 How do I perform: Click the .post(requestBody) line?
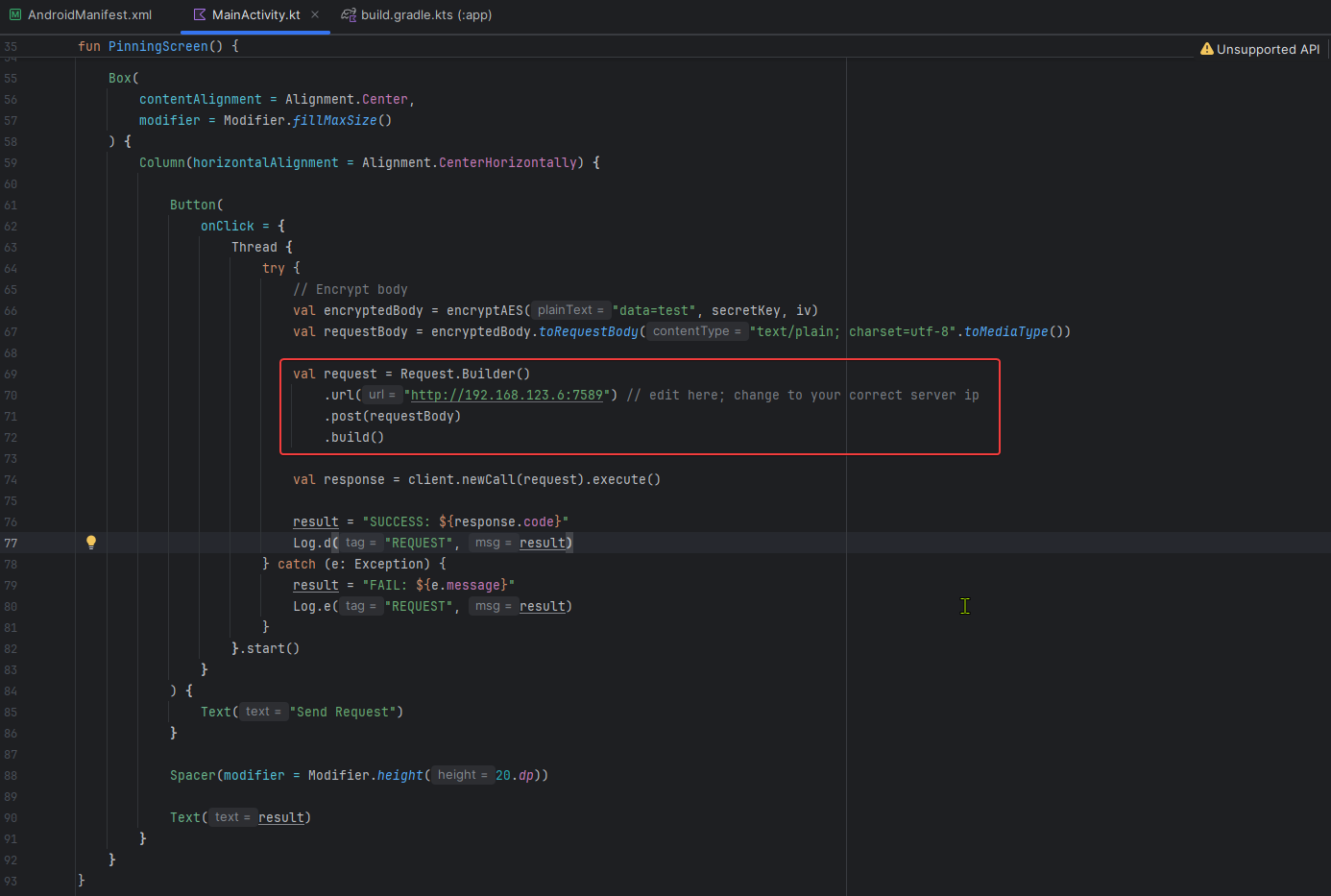click(393, 416)
